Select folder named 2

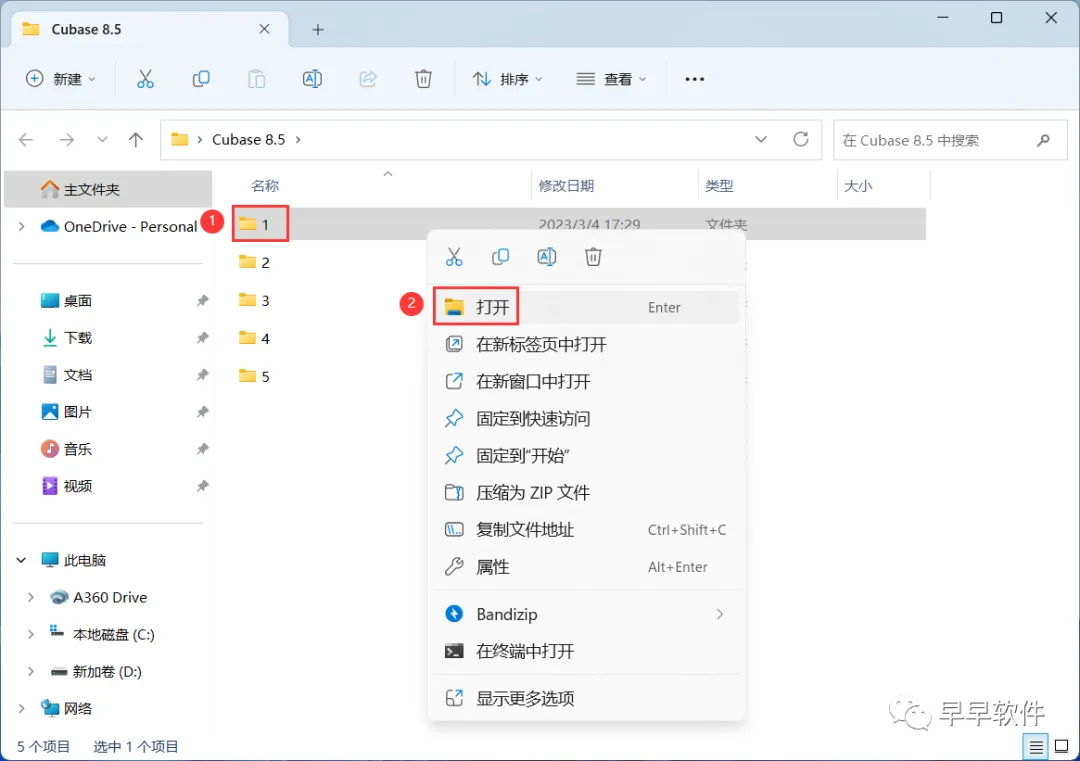[254, 262]
